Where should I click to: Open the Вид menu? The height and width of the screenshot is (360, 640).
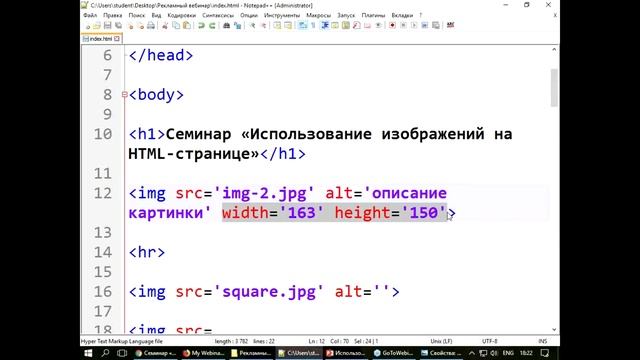pyautogui.click(x=156, y=15)
